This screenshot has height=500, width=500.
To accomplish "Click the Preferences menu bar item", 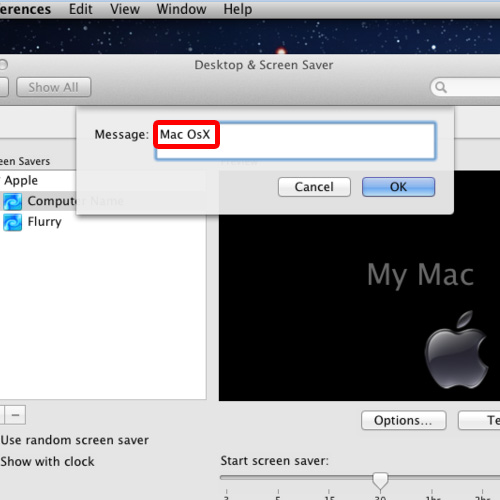I will pos(25,9).
